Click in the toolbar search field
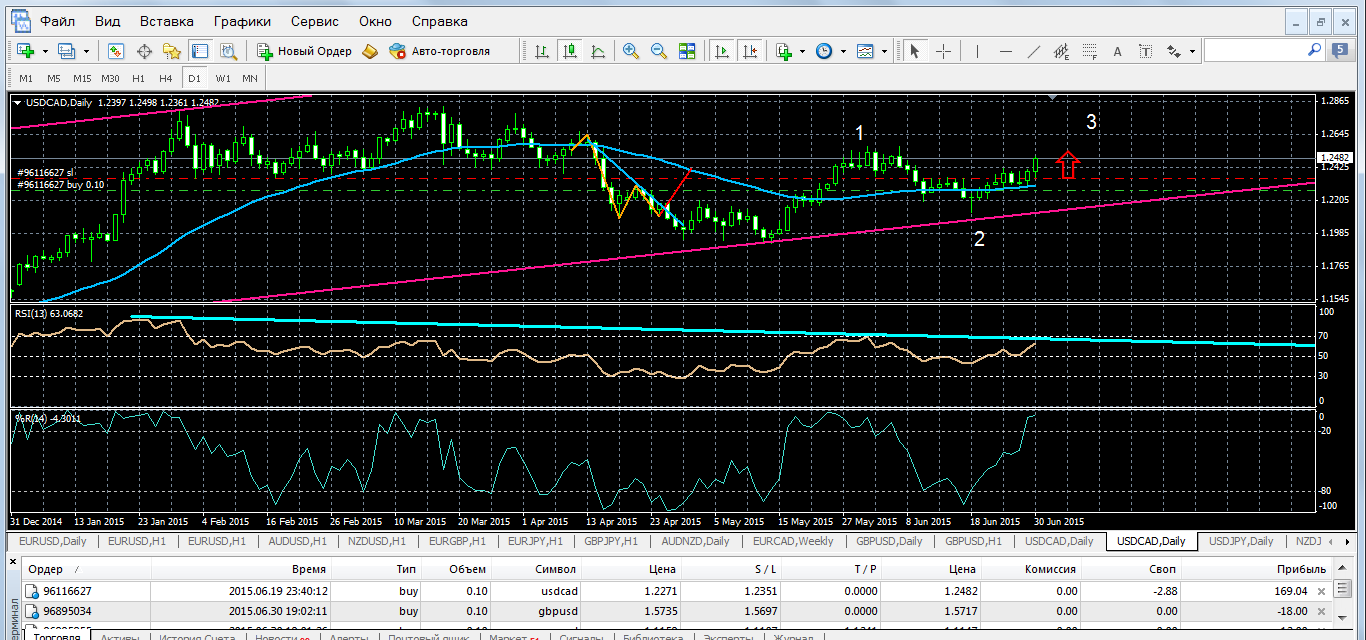The image size is (1366, 640). (1255, 50)
